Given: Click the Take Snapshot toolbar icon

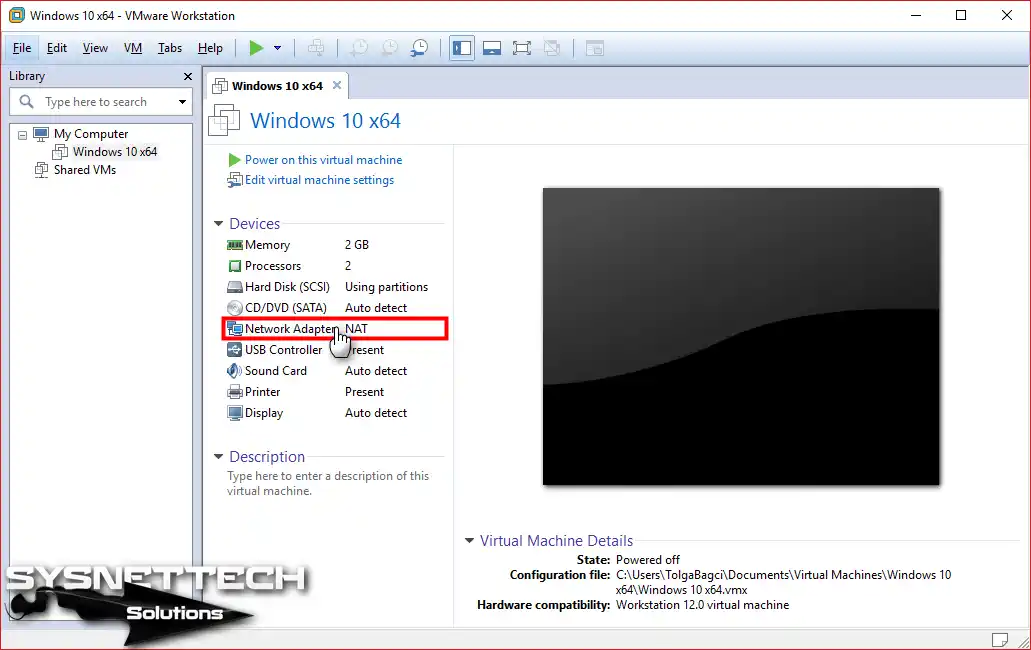Looking at the screenshot, I should pyautogui.click(x=359, y=48).
